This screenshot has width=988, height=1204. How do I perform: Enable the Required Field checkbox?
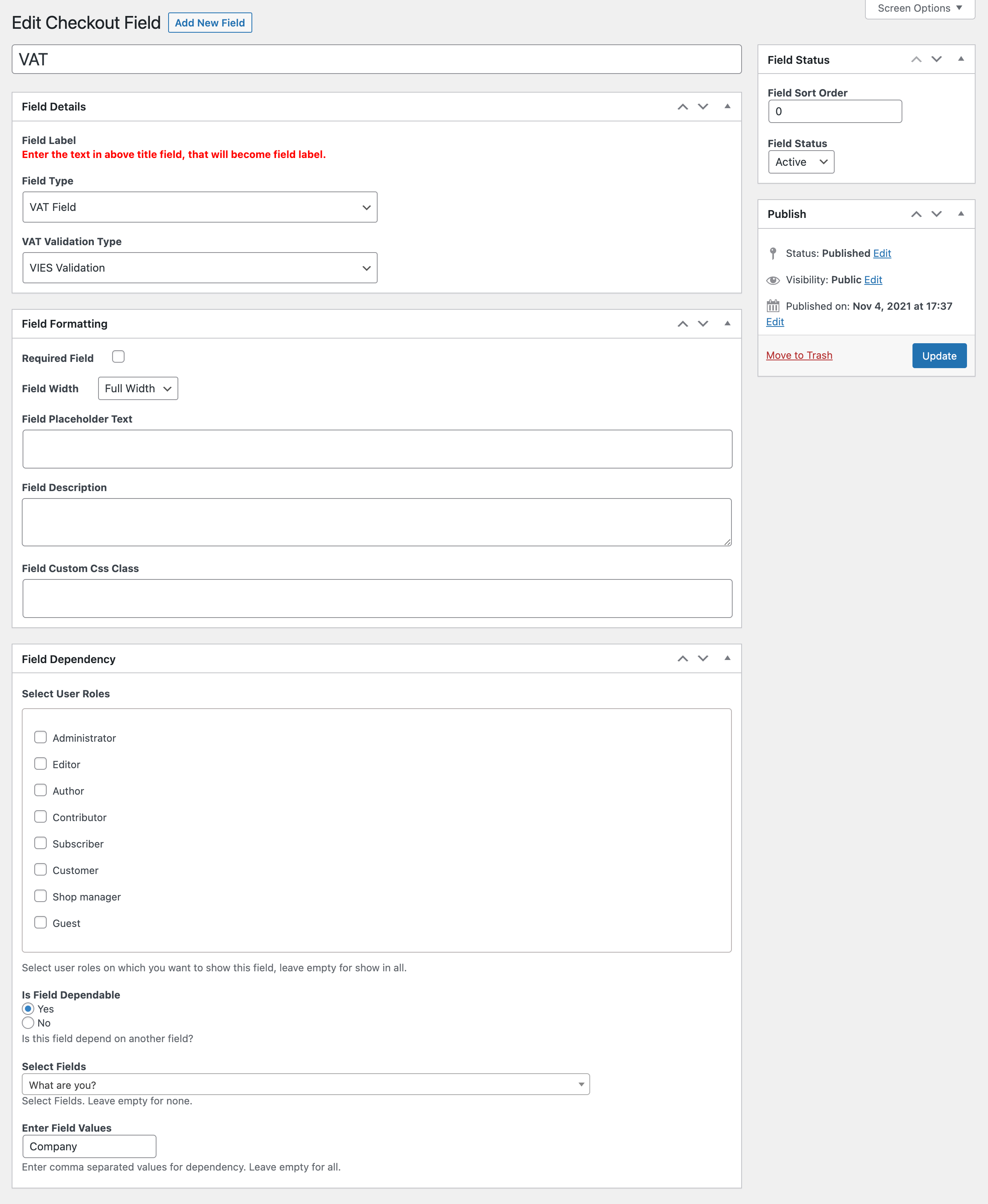click(118, 357)
